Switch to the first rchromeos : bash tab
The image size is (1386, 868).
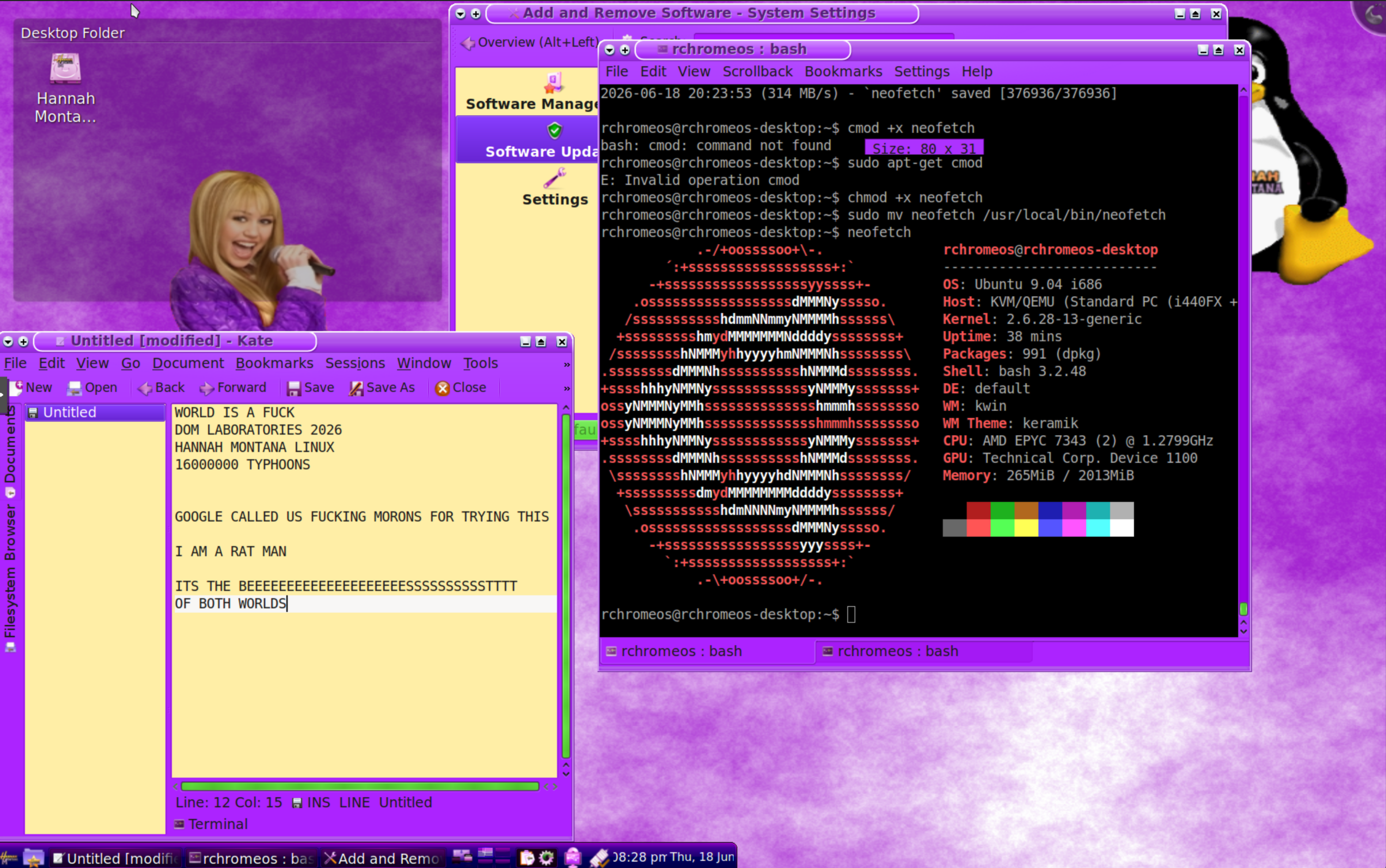(707, 651)
